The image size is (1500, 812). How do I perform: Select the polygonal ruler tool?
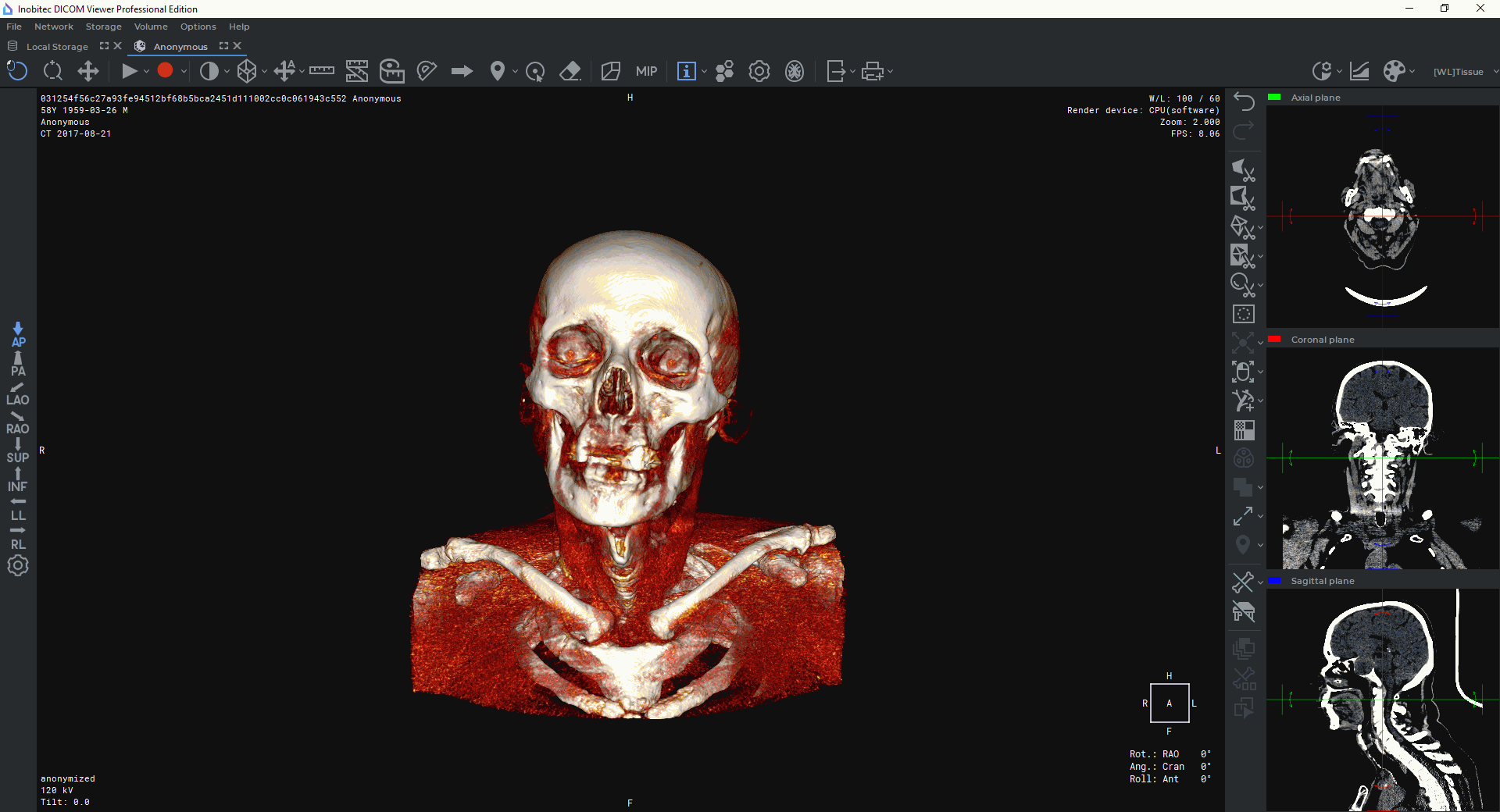357,71
